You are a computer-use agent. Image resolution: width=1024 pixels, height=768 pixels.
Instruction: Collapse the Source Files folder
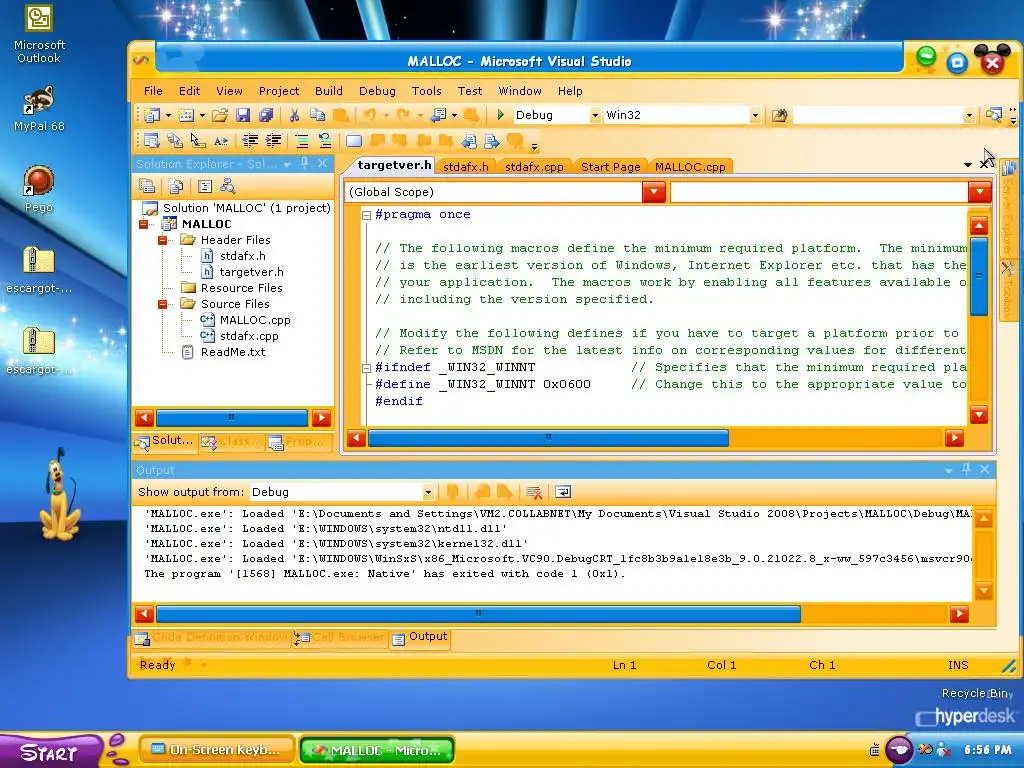[x=163, y=304]
